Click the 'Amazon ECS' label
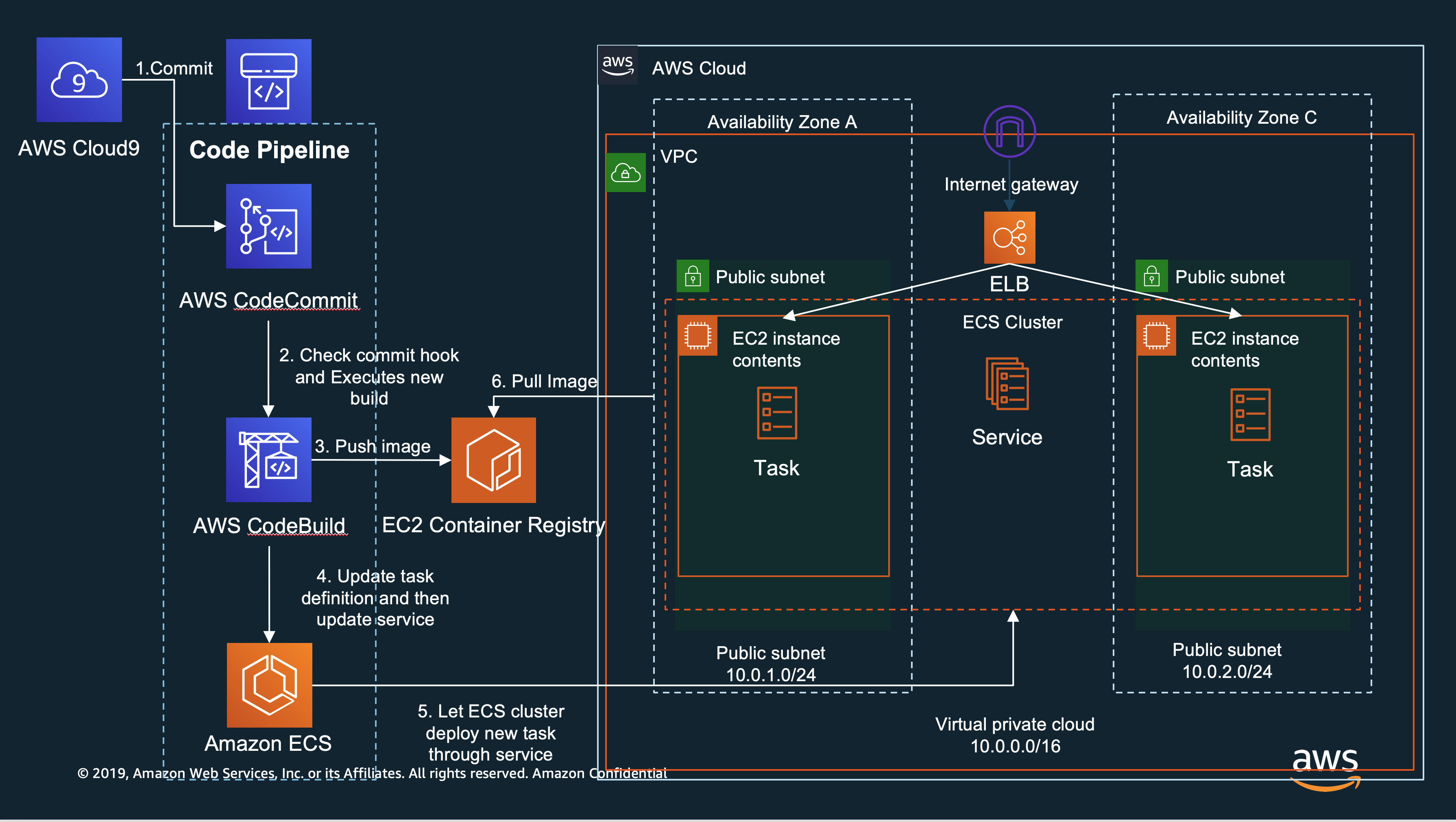The width and height of the screenshot is (1456, 822). click(x=268, y=743)
